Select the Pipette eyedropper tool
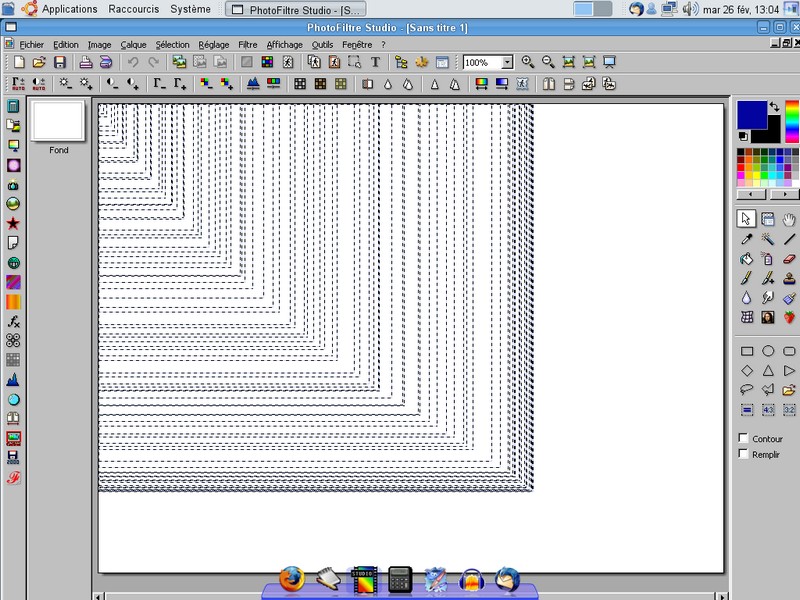This screenshot has height=600, width=800. 746,239
